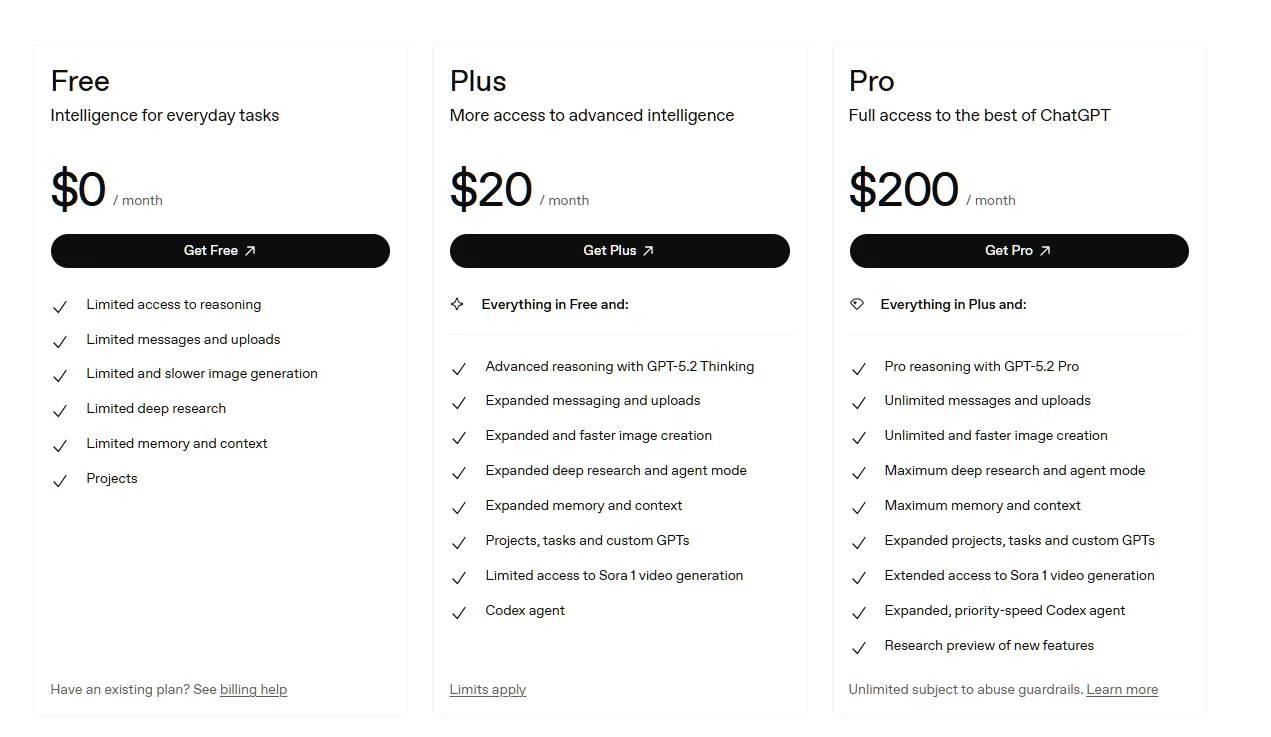1271x737 pixels.
Task: Click the checkmark beside Limited deep research
Action: [60, 410]
